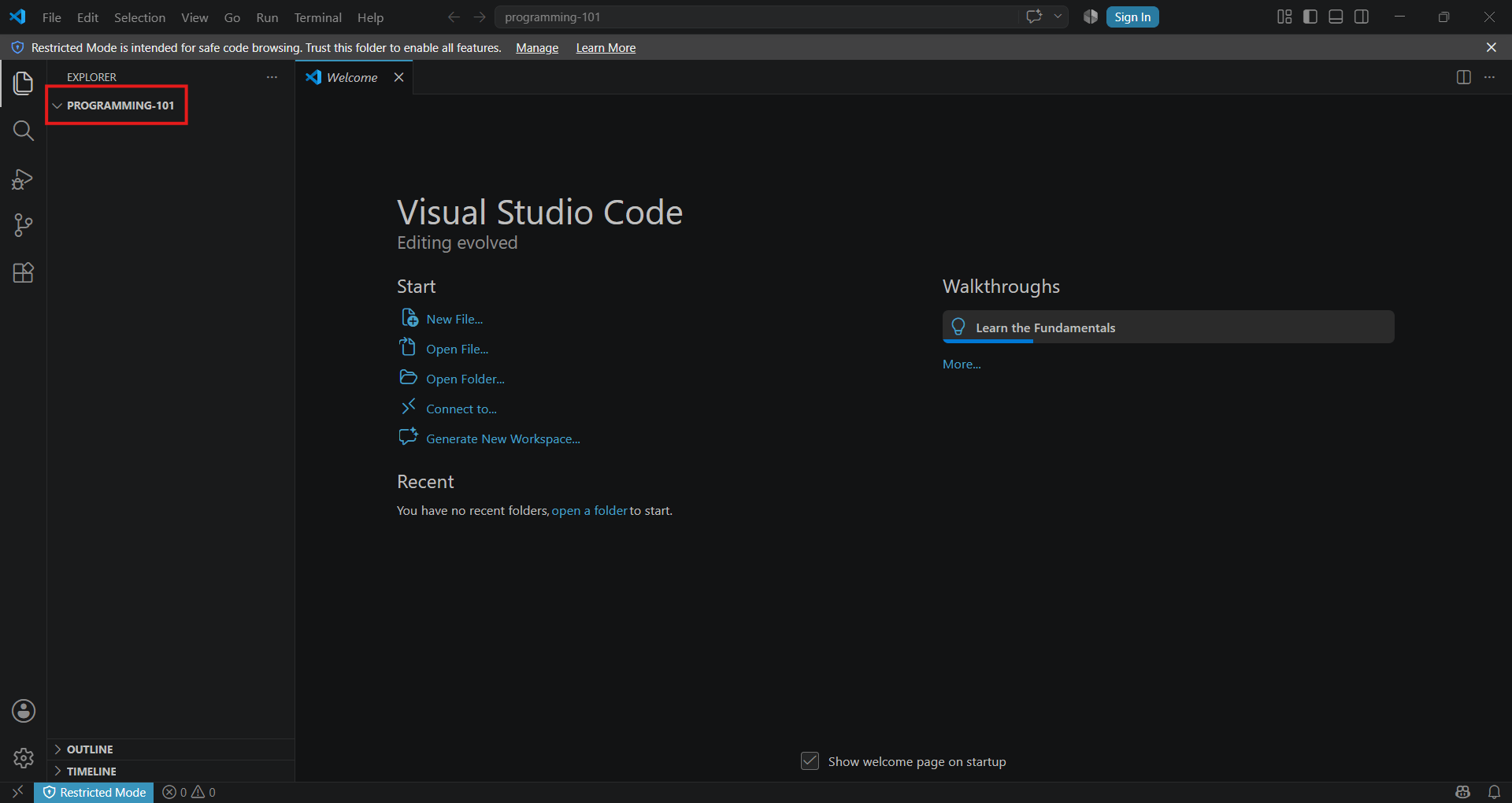Open the Selection menu

click(x=139, y=17)
